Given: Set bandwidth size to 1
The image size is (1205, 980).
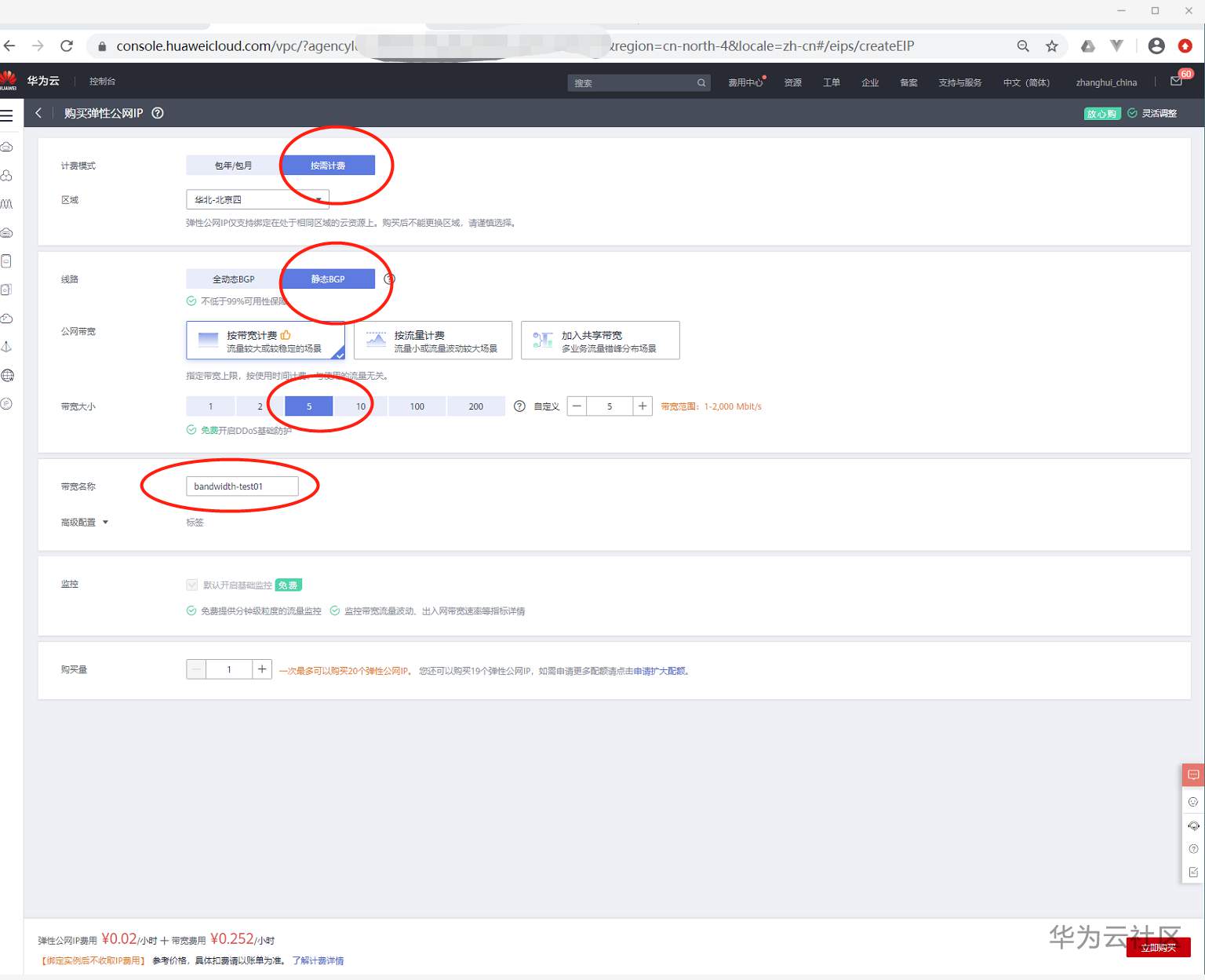Looking at the screenshot, I should coord(210,406).
